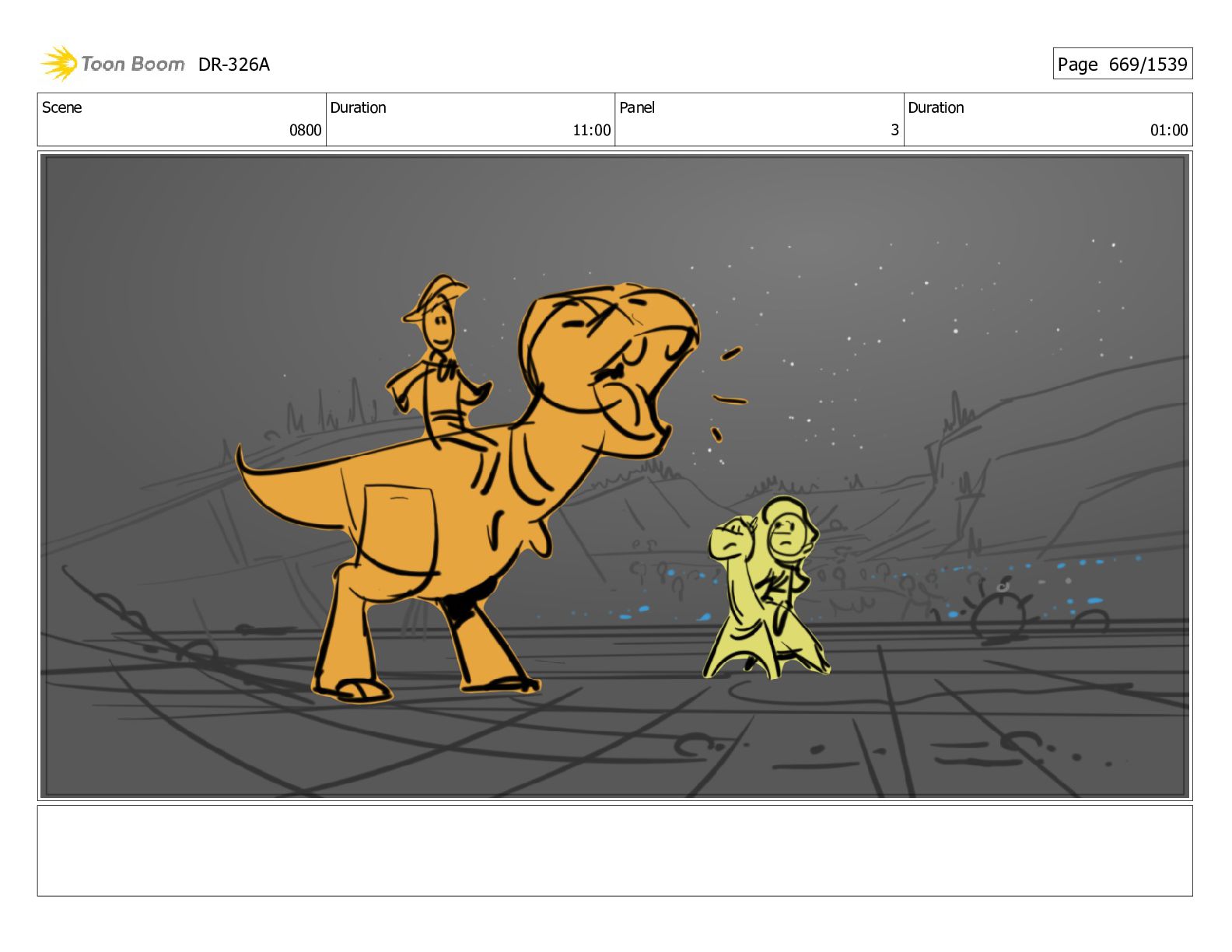Screen dimensions: 1232x952
Task: Select the yellow hooded character
Action: pyautogui.click(x=766, y=587)
